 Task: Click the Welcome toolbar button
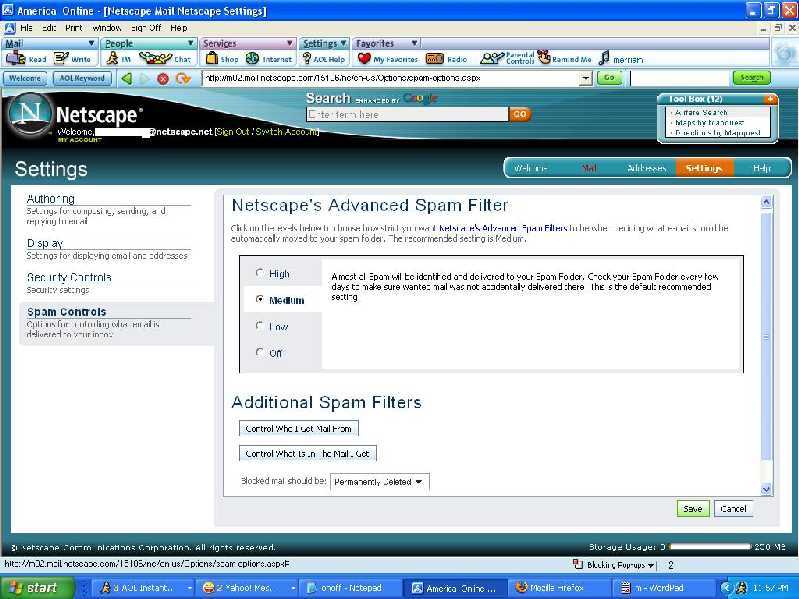tap(25, 78)
